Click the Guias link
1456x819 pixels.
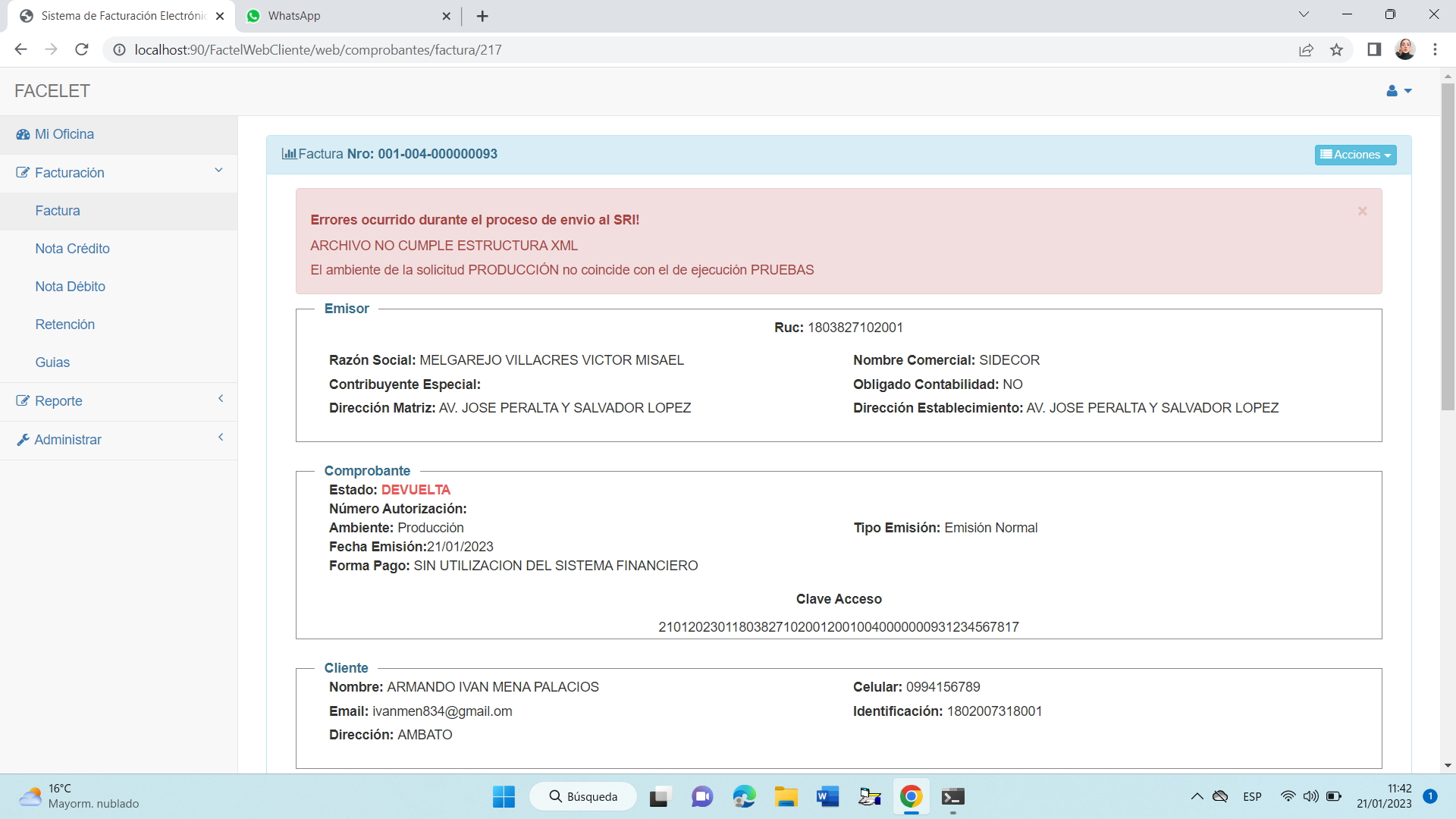tap(52, 362)
